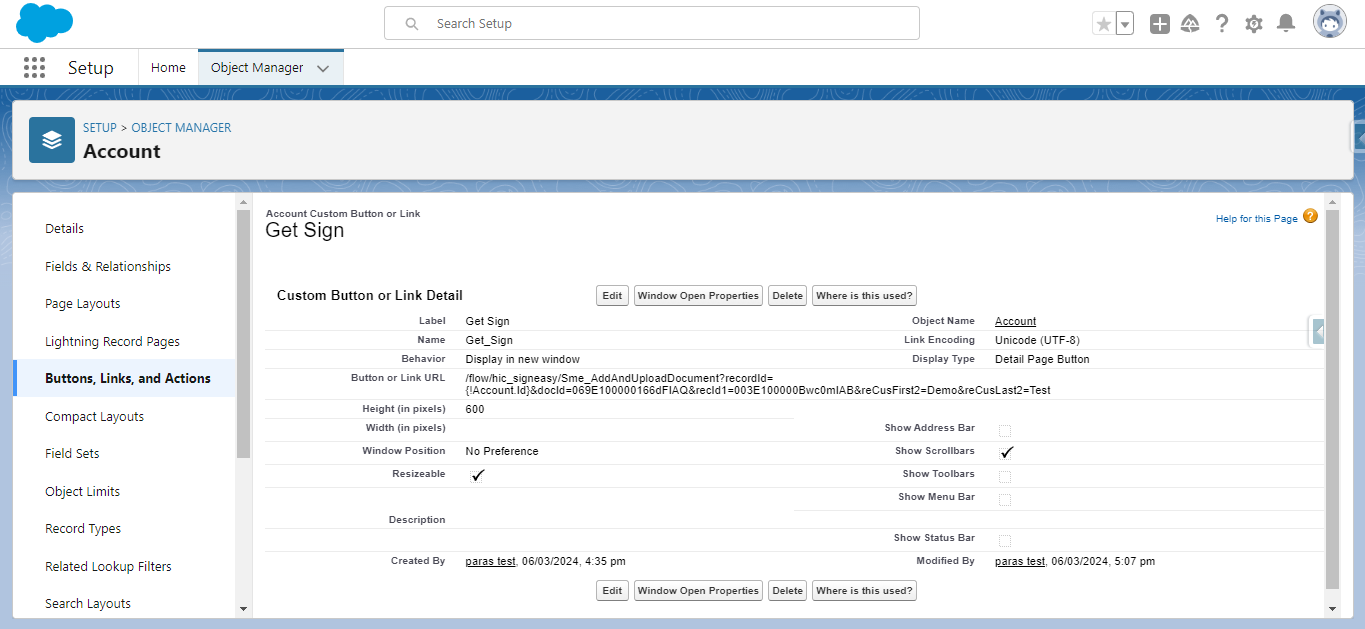Click the sidebar scroll down arrow
The image size is (1365, 629).
(x=243, y=608)
